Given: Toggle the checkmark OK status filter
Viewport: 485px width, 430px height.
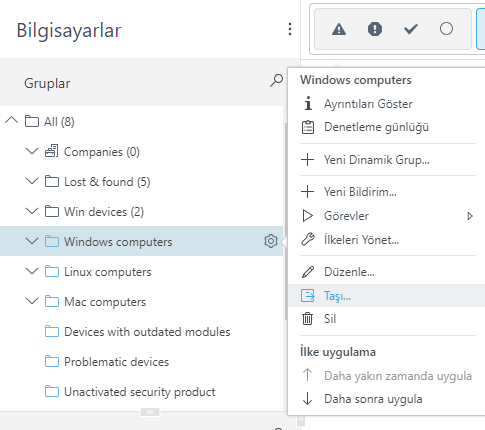Looking at the screenshot, I should click(411, 29).
